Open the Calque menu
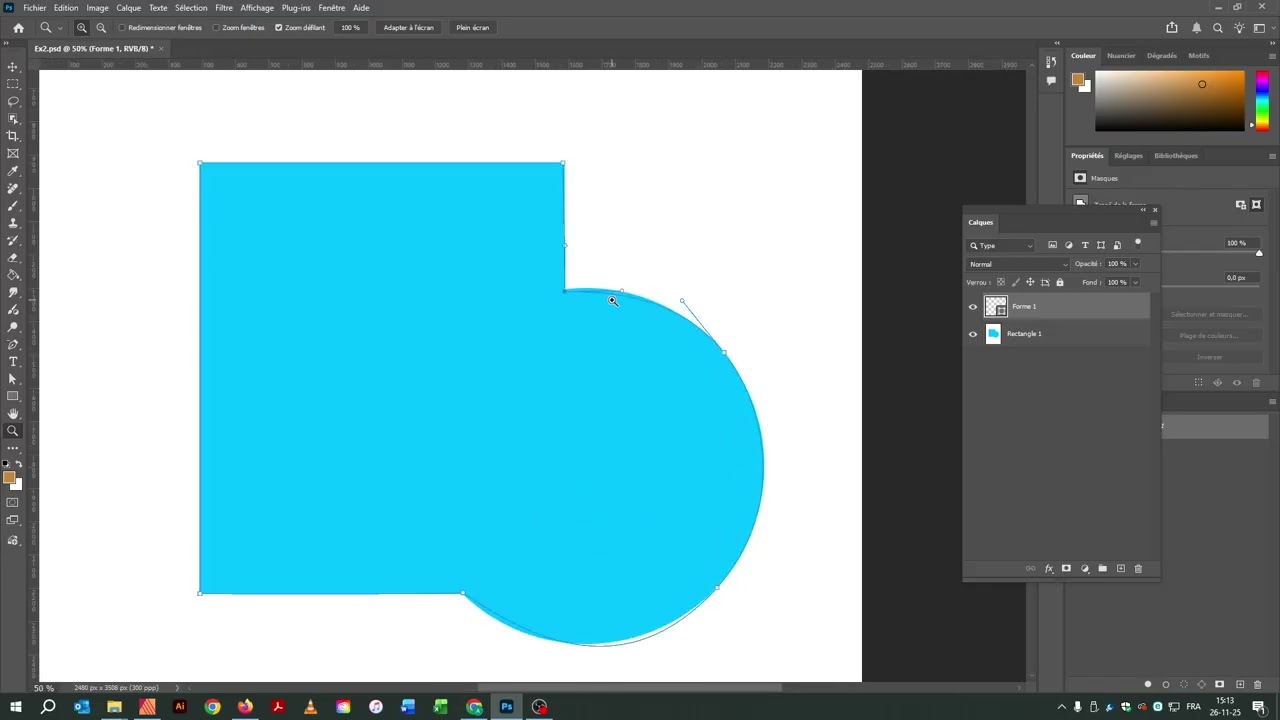 click(x=128, y=8)
